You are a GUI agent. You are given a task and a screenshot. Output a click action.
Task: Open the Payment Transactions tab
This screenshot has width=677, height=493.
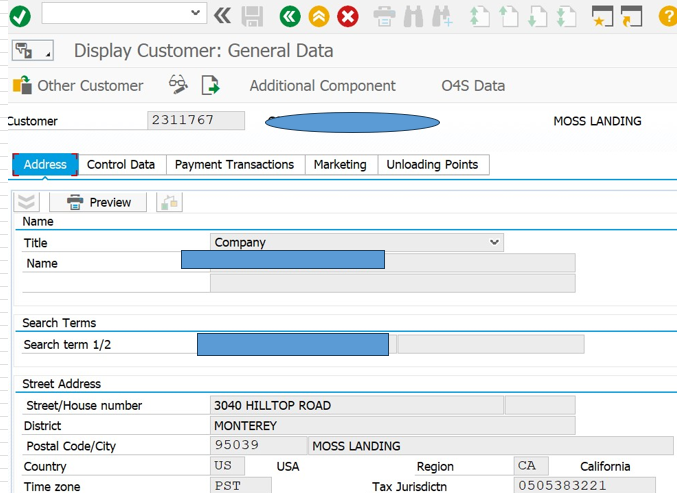pyautogui.click(x=234, y=164)
